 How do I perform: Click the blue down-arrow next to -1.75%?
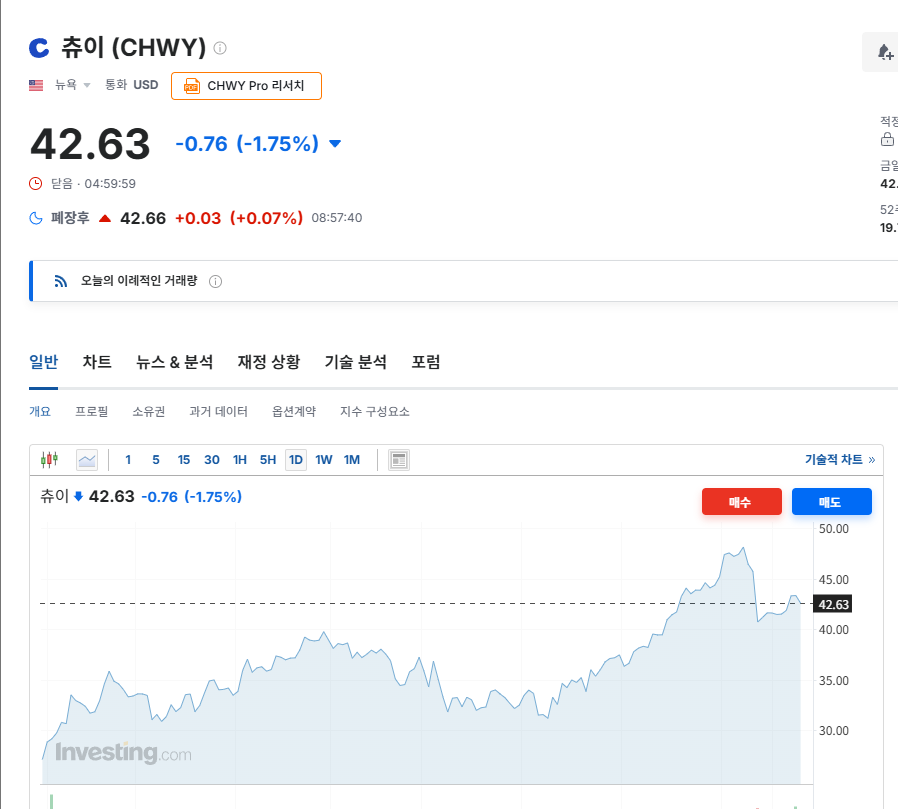[335, 144]
